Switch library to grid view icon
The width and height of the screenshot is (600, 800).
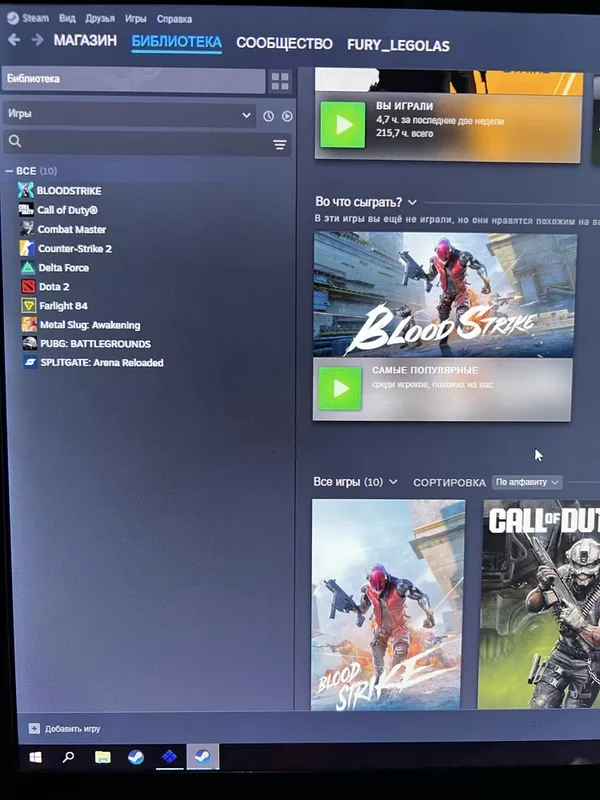point(280,82)
